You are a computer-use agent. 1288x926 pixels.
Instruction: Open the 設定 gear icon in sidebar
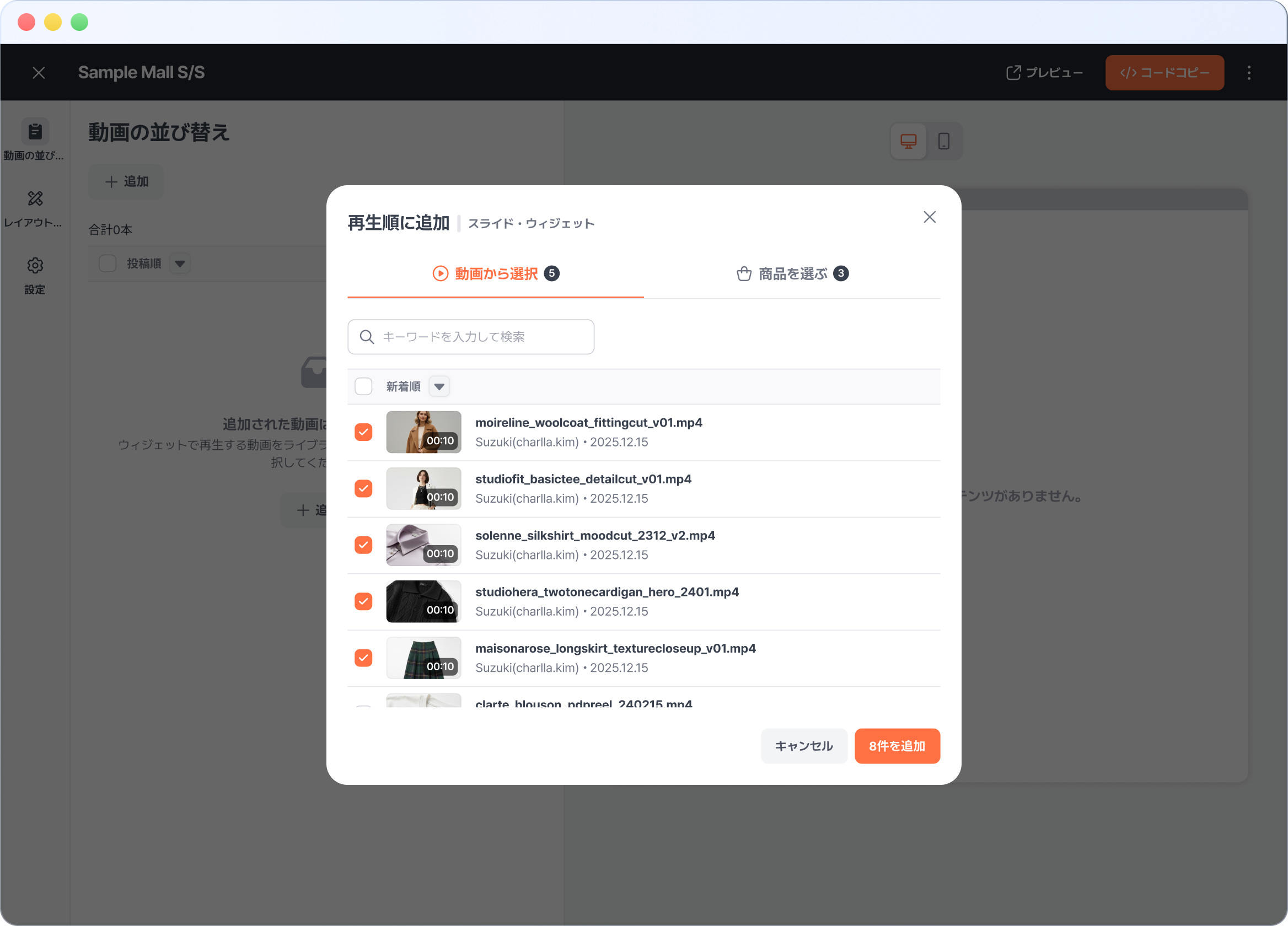coord(35,266)
